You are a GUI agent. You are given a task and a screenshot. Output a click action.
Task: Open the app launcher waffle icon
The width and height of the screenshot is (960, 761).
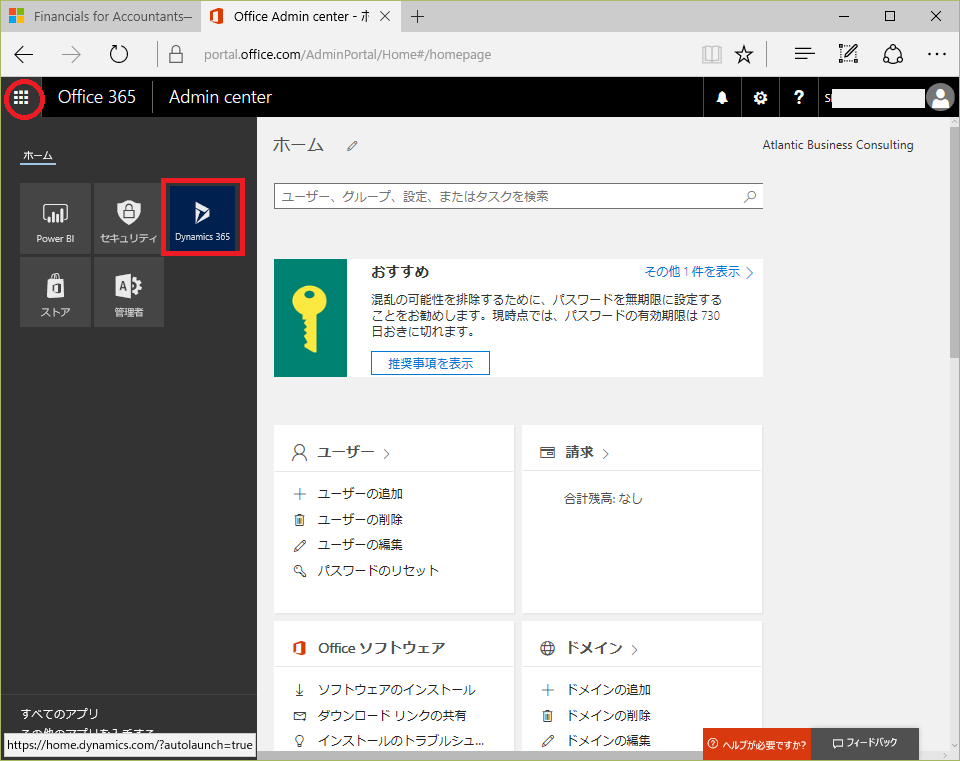21,97
